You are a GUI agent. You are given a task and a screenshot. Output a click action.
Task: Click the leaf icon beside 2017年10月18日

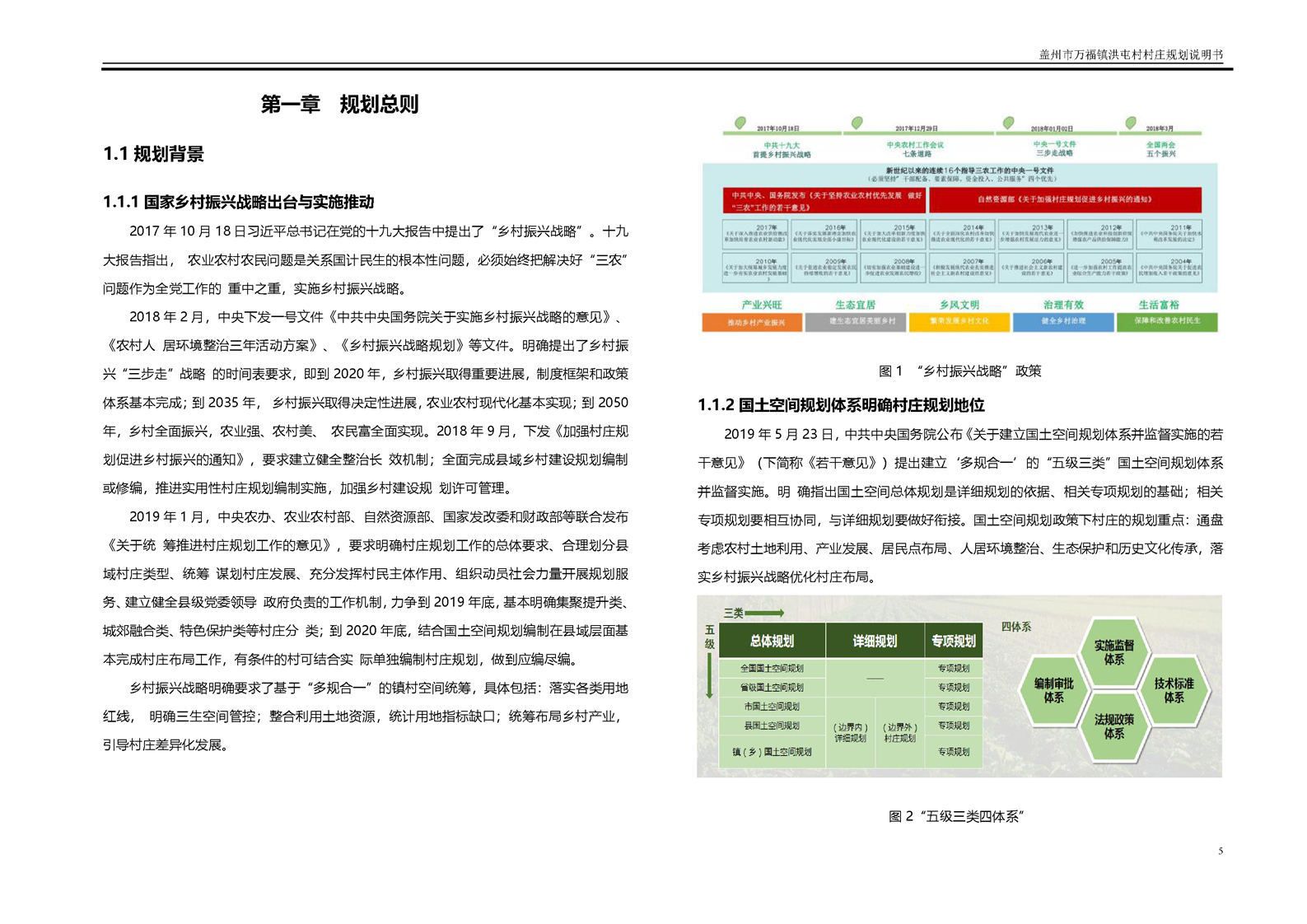[x=740, y=122]
